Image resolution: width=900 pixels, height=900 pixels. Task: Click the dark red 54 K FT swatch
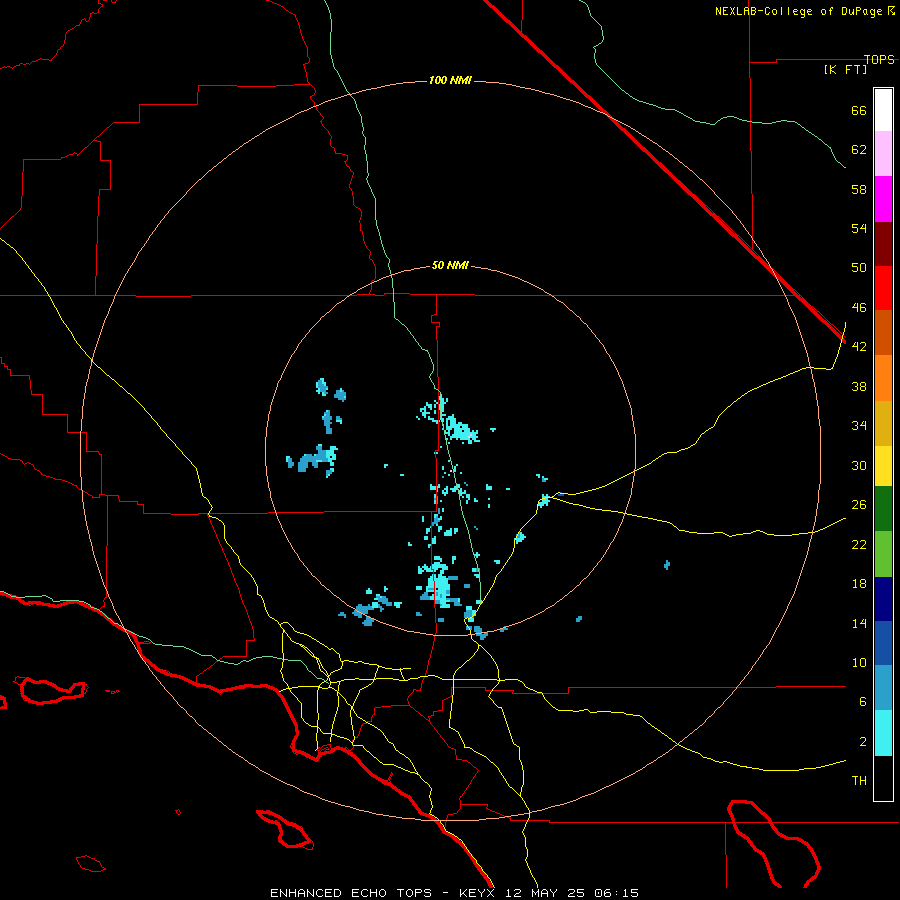tap(883, 243)
